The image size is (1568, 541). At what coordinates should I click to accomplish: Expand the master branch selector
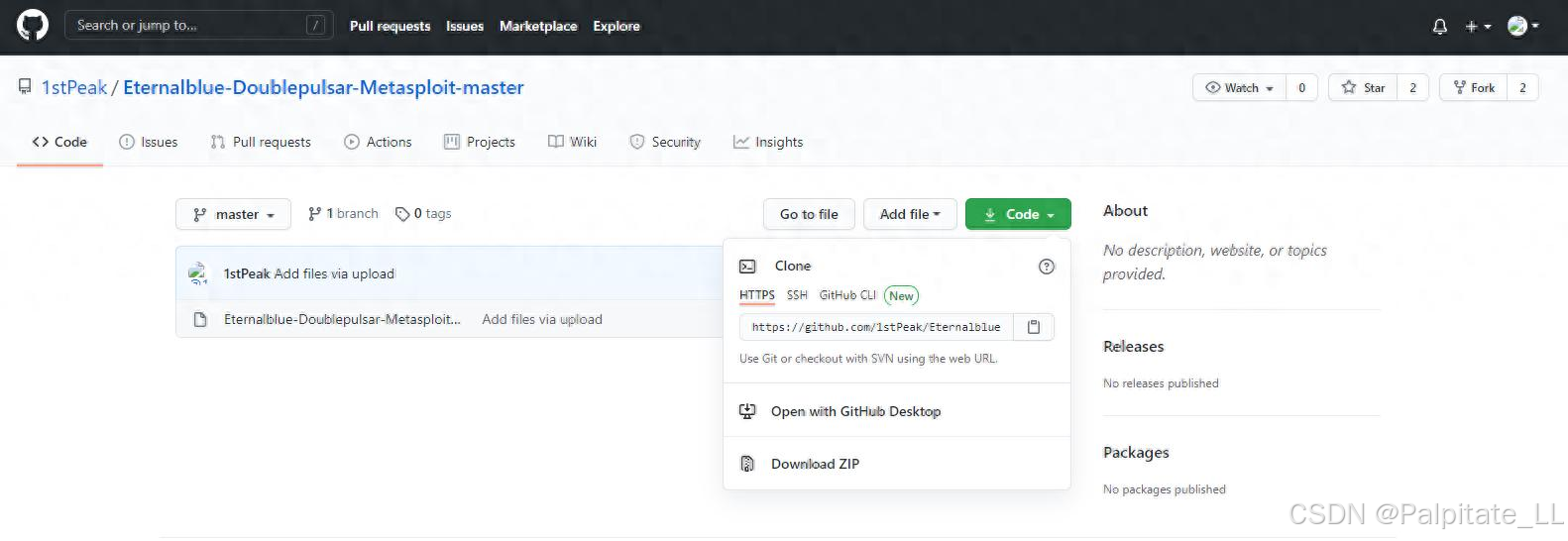234,214
